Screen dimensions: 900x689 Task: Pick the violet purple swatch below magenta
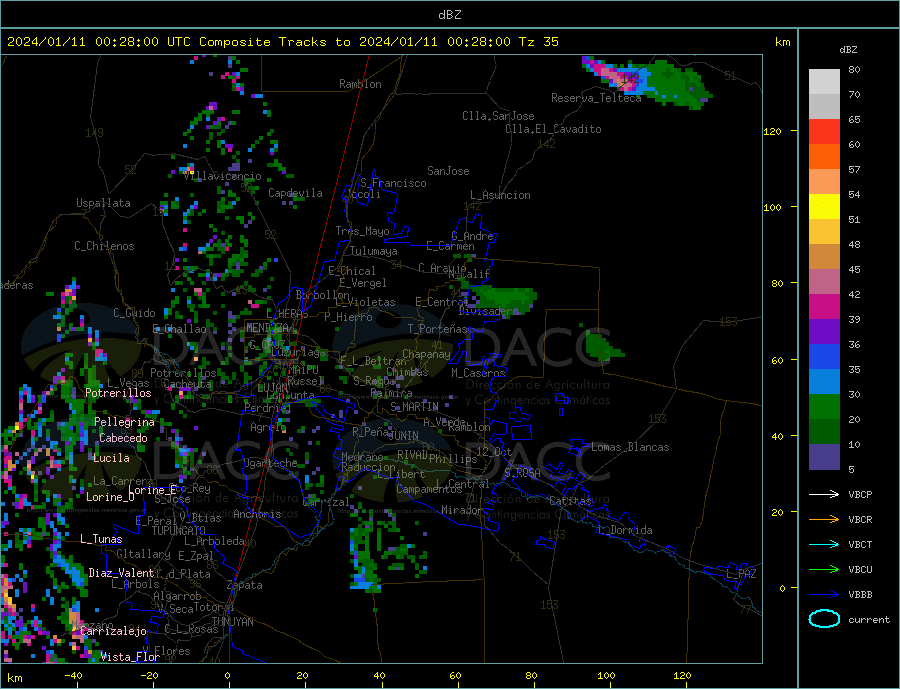pos(824,332)
